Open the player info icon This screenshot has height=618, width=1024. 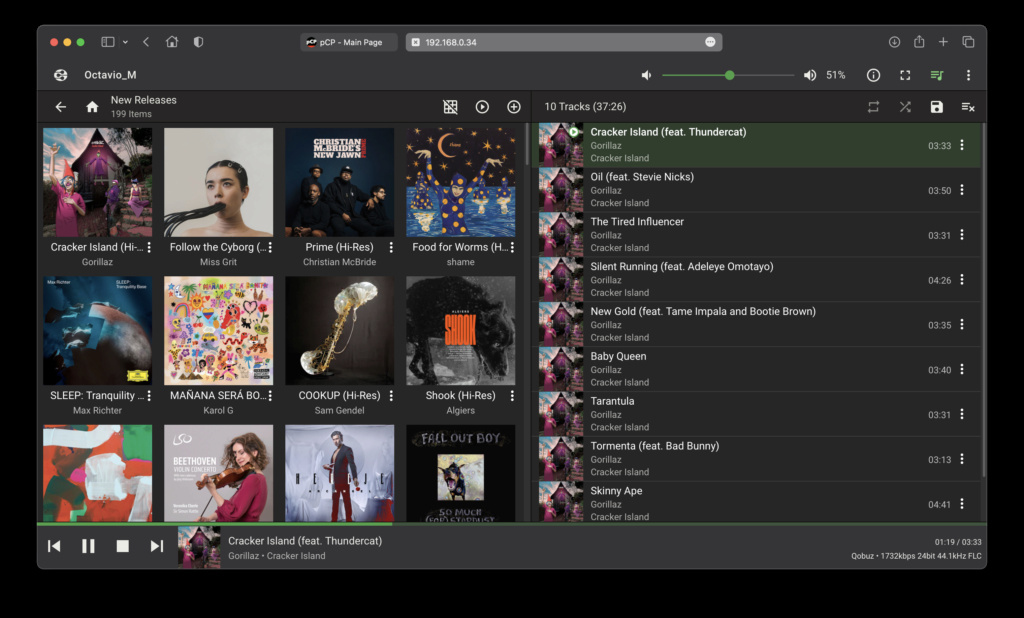tap(873, 75)
